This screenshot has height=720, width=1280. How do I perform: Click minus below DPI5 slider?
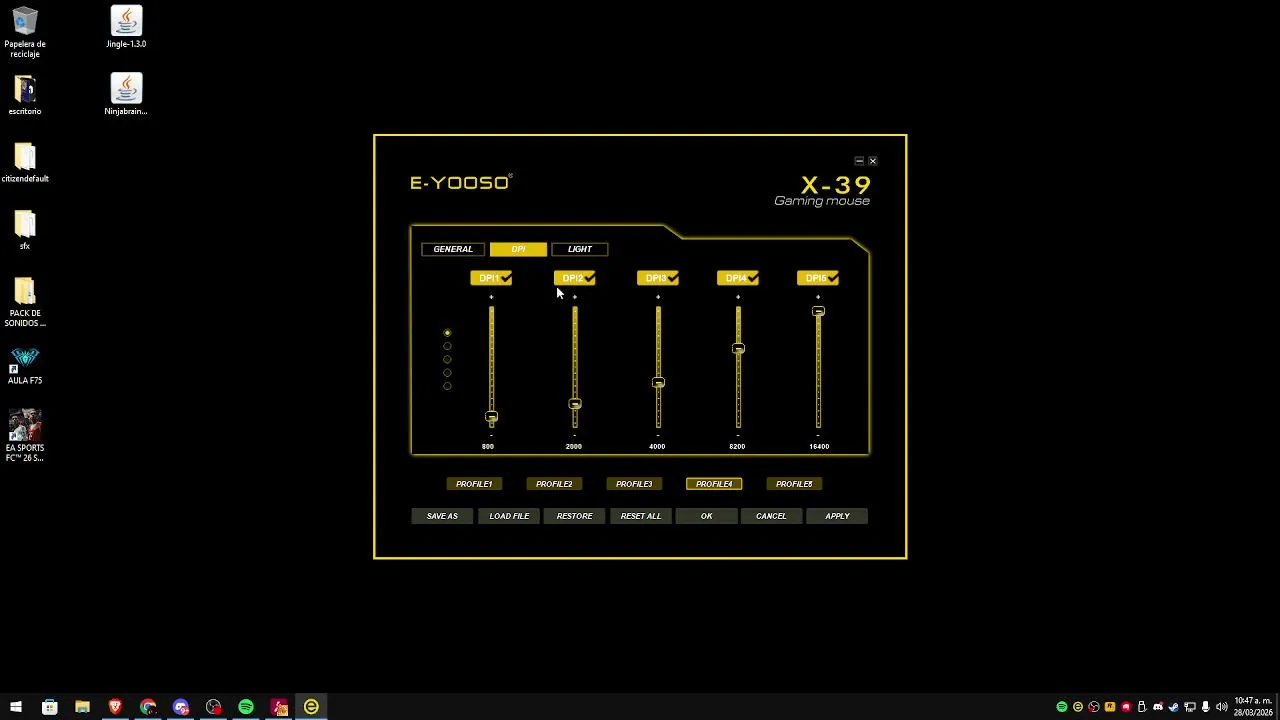(x=818, y=436)
